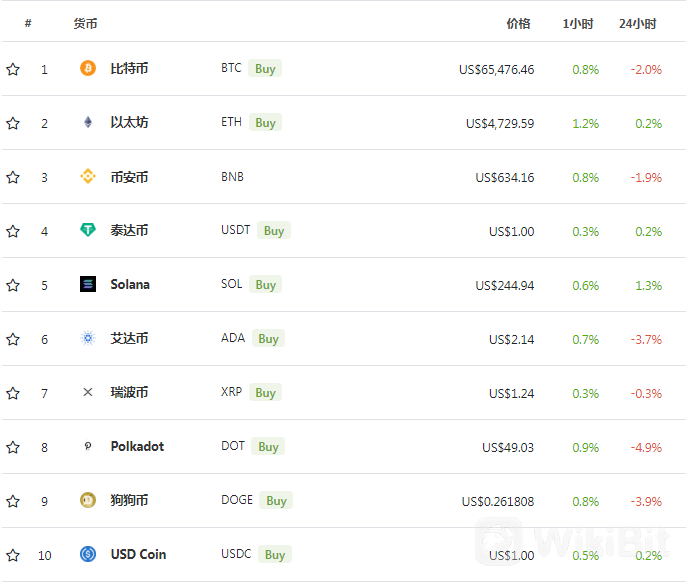This screenshot has width=686, height=584.
Task: Click the Buy button next to BTC
Action: pos(265,68)
